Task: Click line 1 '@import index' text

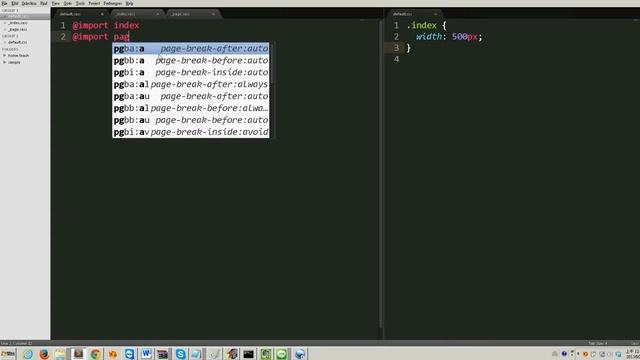Action: (106, 25)
